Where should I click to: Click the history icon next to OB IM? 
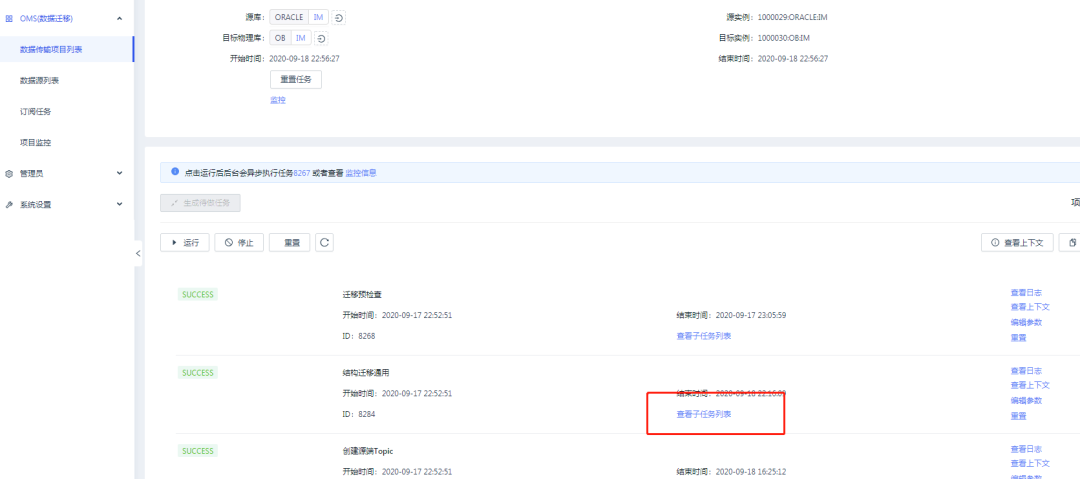(321, 38)
